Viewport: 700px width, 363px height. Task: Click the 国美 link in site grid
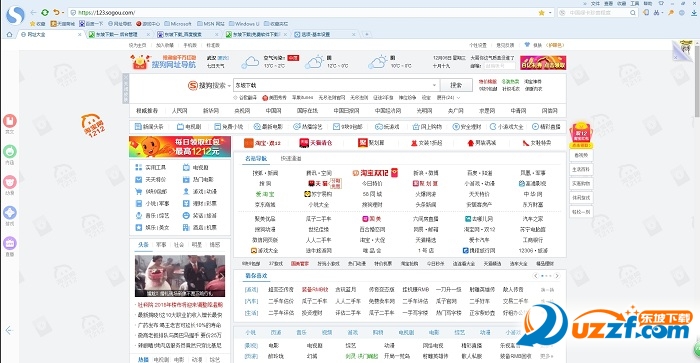click(x=371, y=219)
